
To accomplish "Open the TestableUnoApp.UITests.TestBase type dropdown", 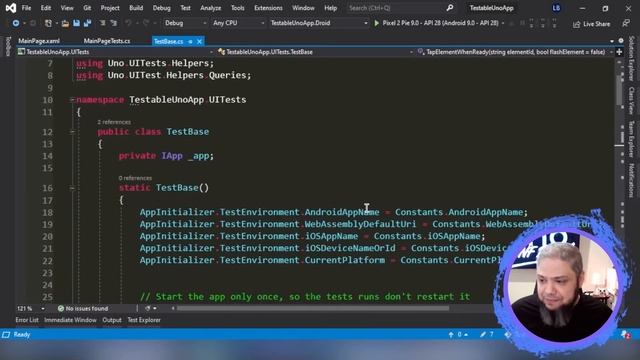I will 316,52.
